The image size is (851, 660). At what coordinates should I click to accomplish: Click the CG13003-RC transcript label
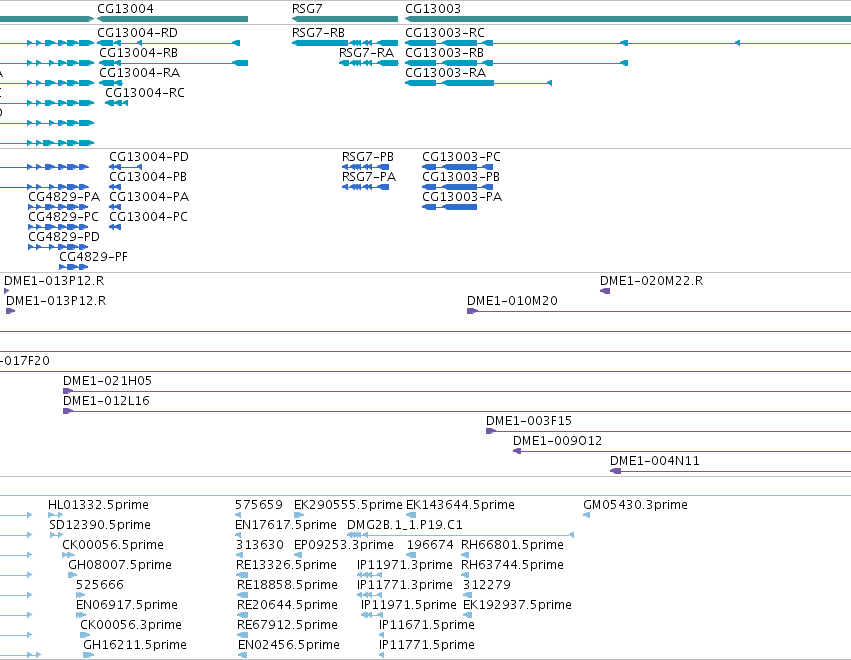coord(445,33)
